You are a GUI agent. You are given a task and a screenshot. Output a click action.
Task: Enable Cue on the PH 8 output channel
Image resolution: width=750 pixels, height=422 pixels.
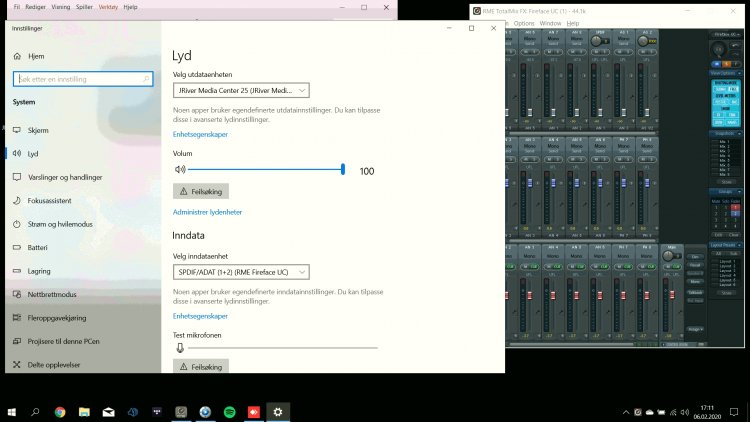click(651, 267)
